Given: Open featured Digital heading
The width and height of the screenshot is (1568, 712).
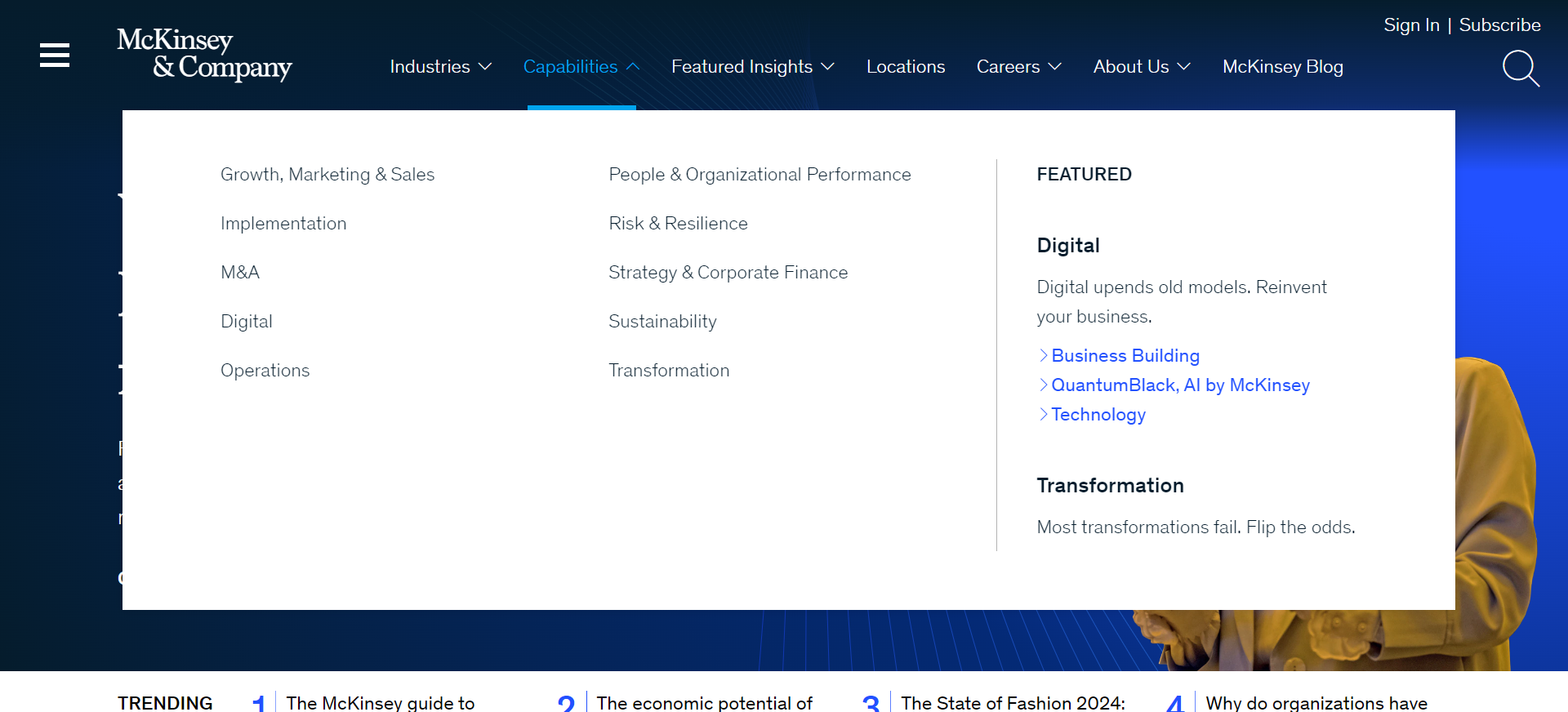Looking at the screenshot, I should [1068, 246].
